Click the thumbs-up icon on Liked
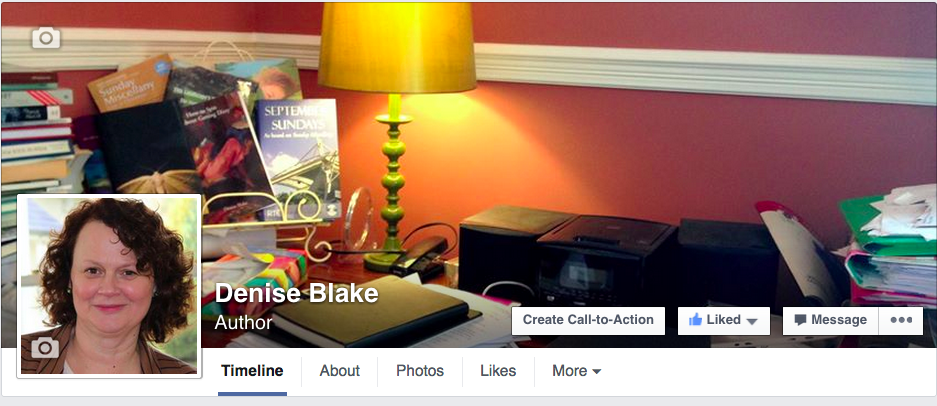The height and width of the screenshot is (406, 937). [x=695, y=320]
